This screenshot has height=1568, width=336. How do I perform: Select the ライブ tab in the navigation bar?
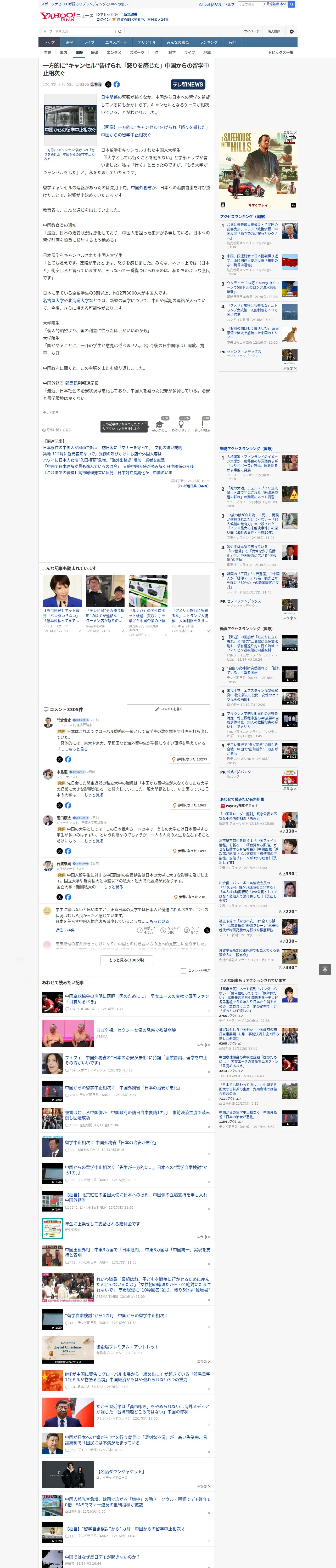pyautogui.click(x=89, y=43)
